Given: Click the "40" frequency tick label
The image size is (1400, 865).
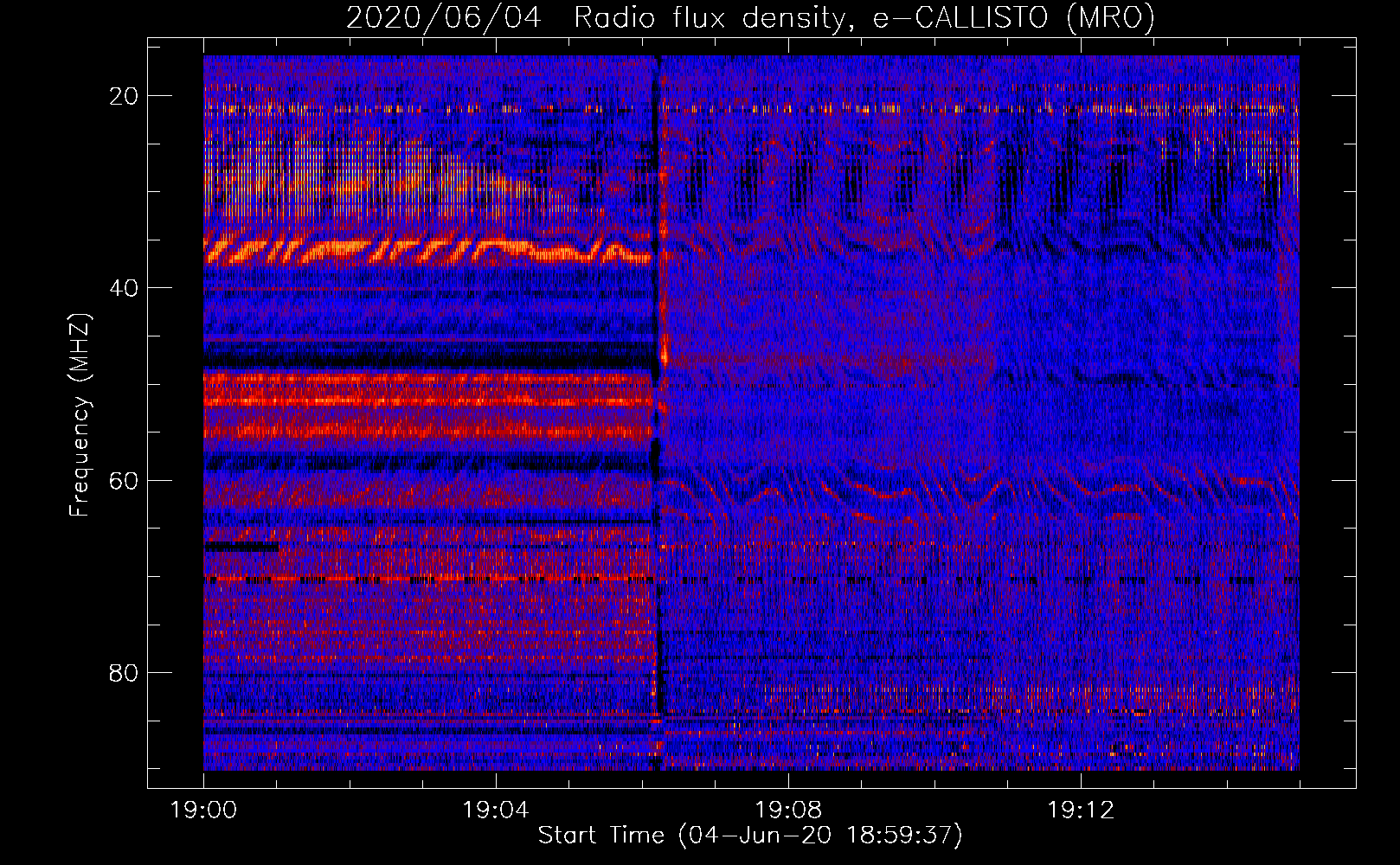Looking at the screenshot, I should point(124,288).
